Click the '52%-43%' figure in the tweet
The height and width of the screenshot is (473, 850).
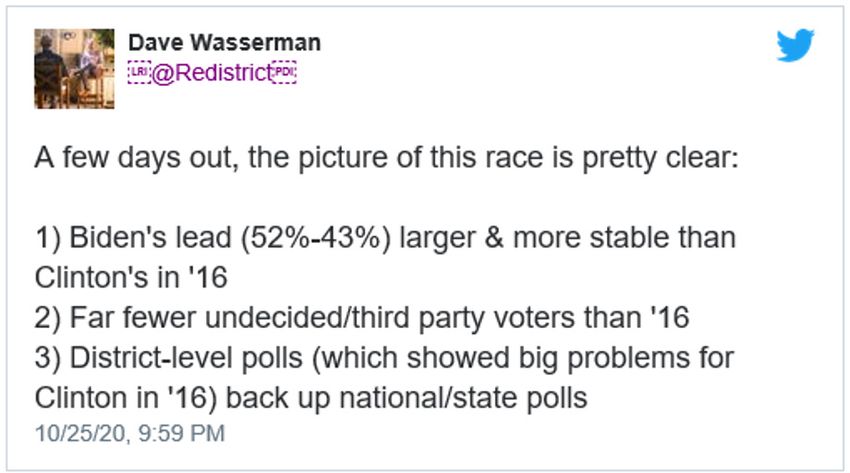click(316, 238)
